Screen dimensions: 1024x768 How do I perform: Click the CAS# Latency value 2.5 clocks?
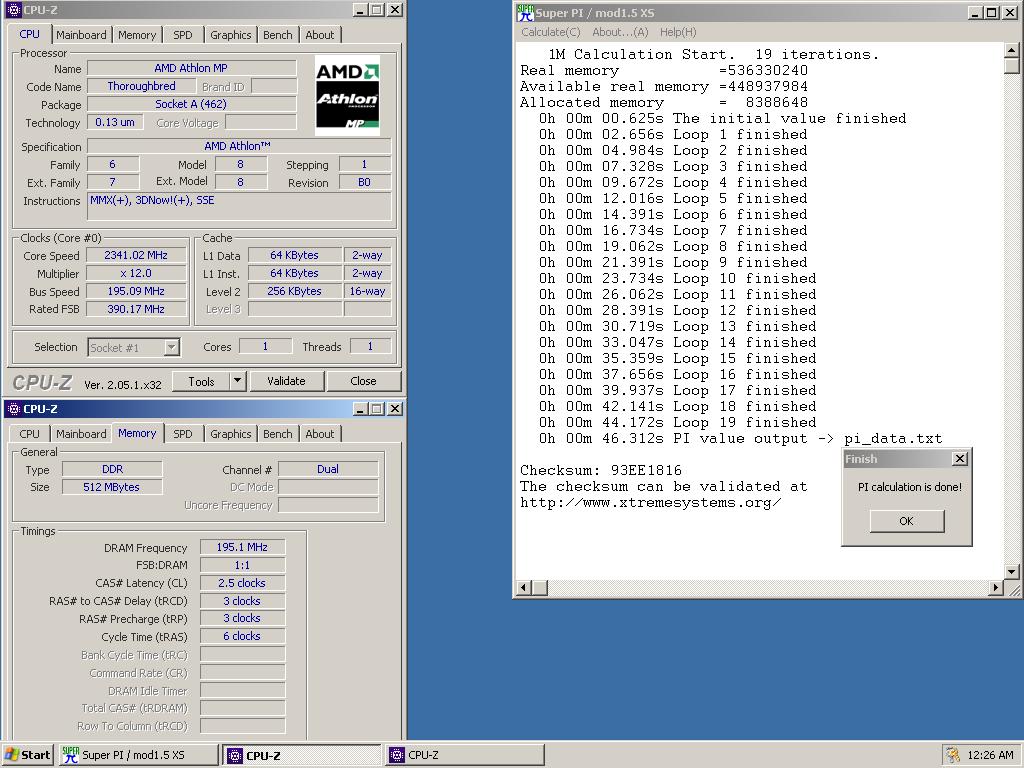242,583
